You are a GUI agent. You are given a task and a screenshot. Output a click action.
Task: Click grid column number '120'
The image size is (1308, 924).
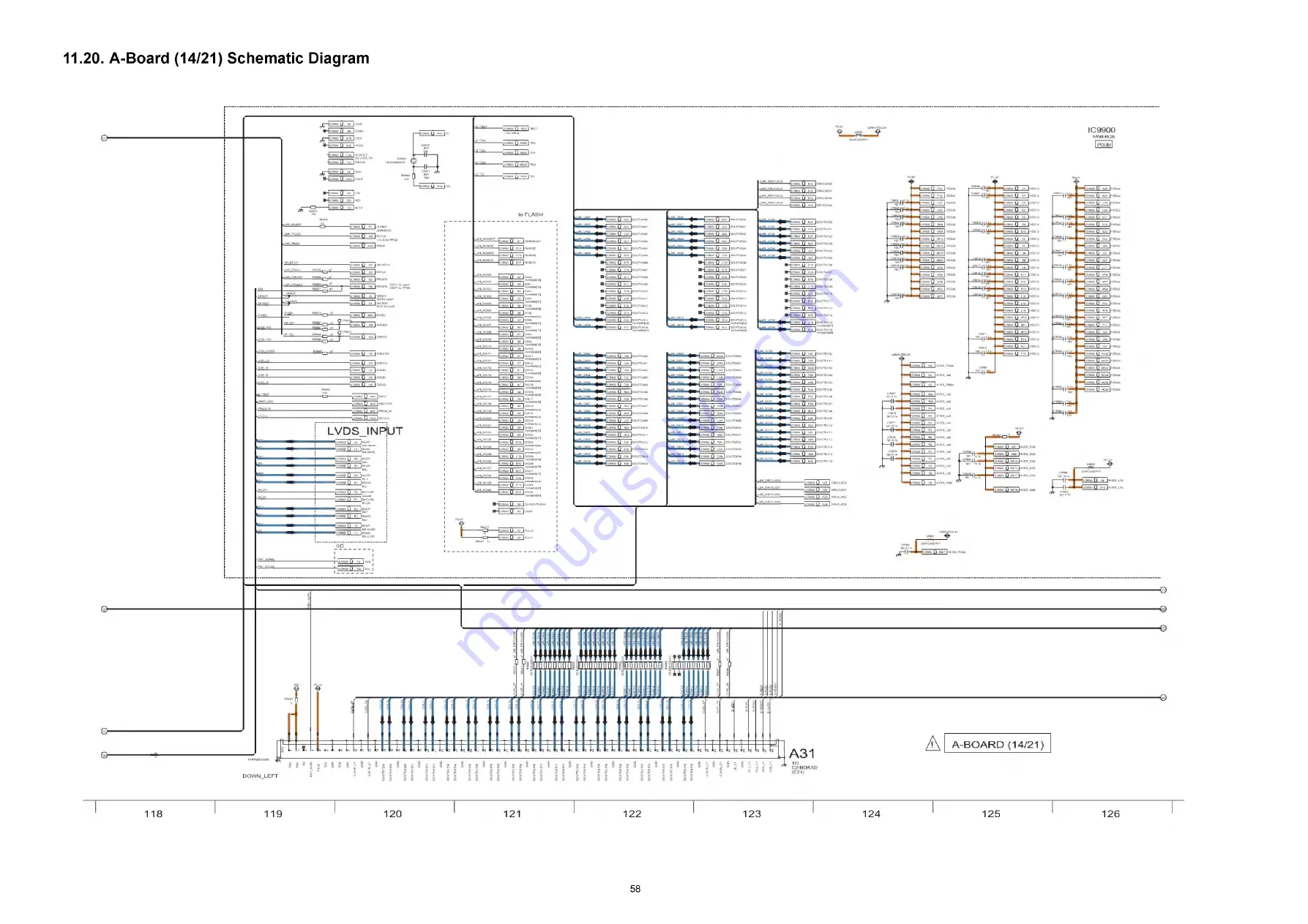(392, 814)
